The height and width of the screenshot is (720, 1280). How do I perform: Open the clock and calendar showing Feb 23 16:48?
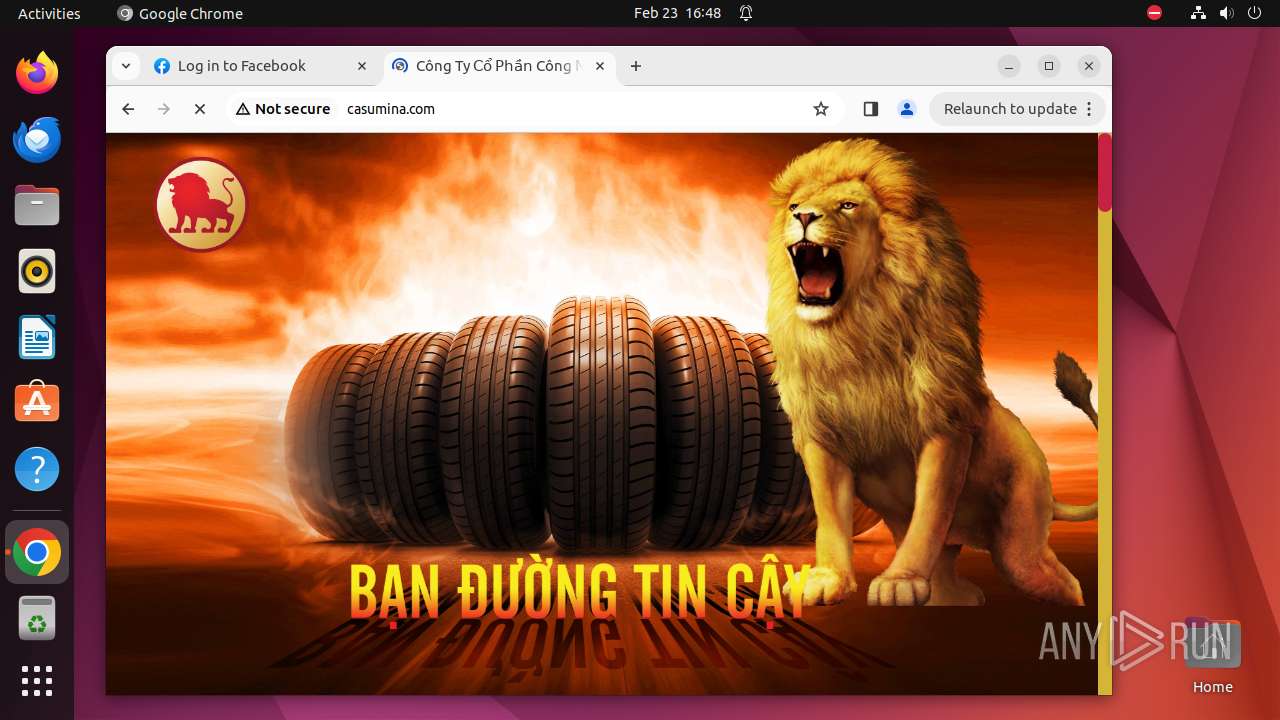click(677, 13)
